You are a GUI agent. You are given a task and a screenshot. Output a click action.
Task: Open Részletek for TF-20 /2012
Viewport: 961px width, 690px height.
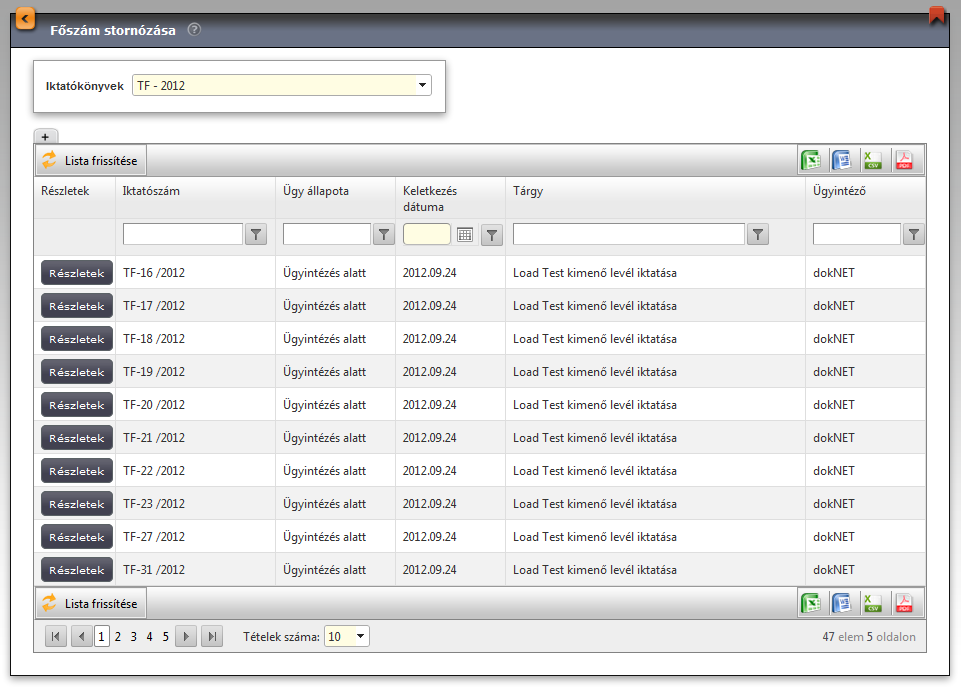(x=77, y=405)
